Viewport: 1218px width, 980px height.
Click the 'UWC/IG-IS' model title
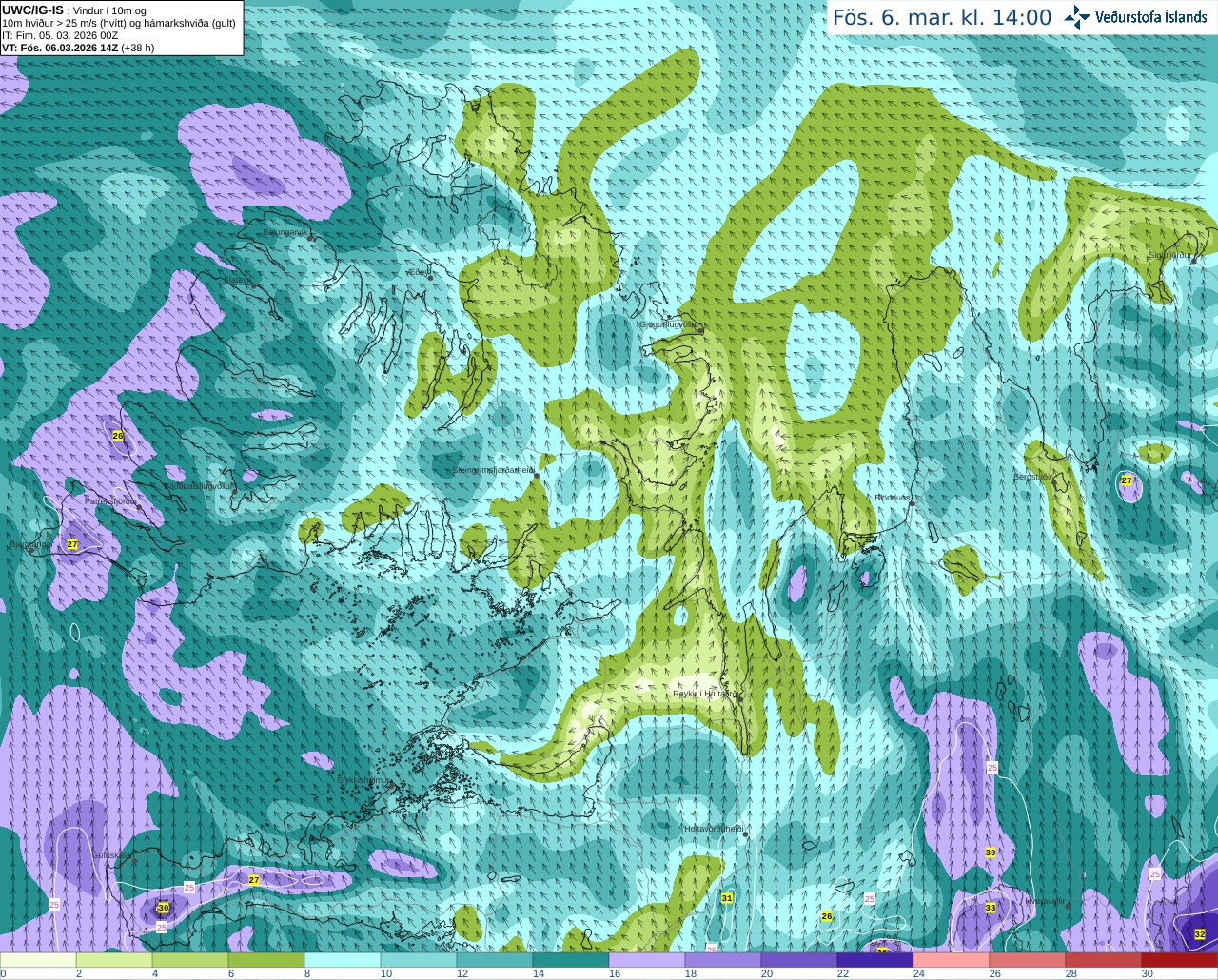tap(32, 10)
